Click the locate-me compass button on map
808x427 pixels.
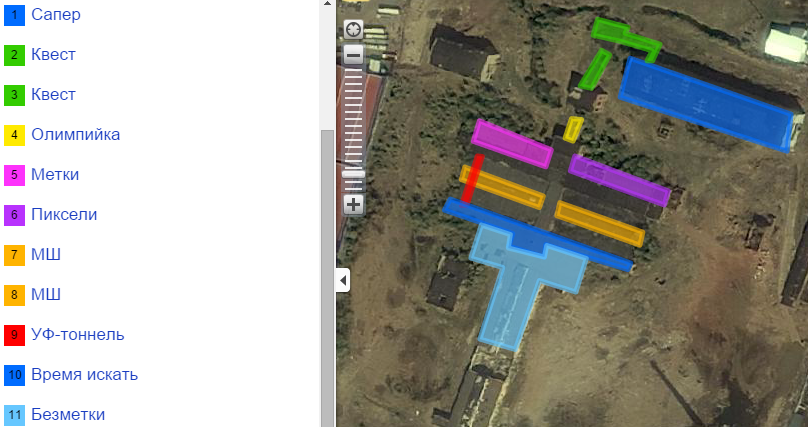[354, 29]
